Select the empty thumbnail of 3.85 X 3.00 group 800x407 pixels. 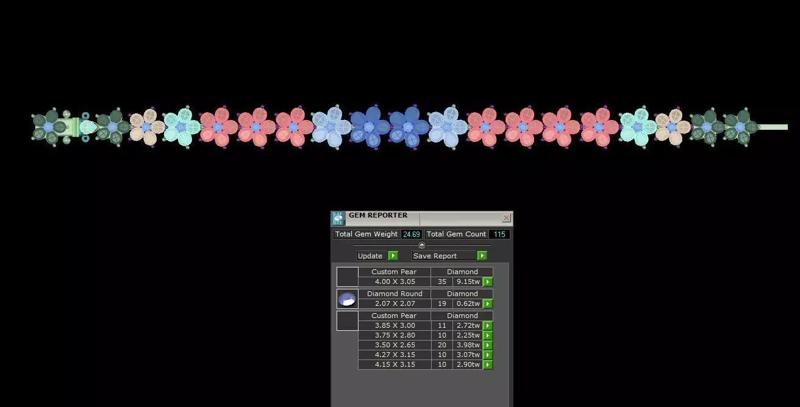(347, 321)
